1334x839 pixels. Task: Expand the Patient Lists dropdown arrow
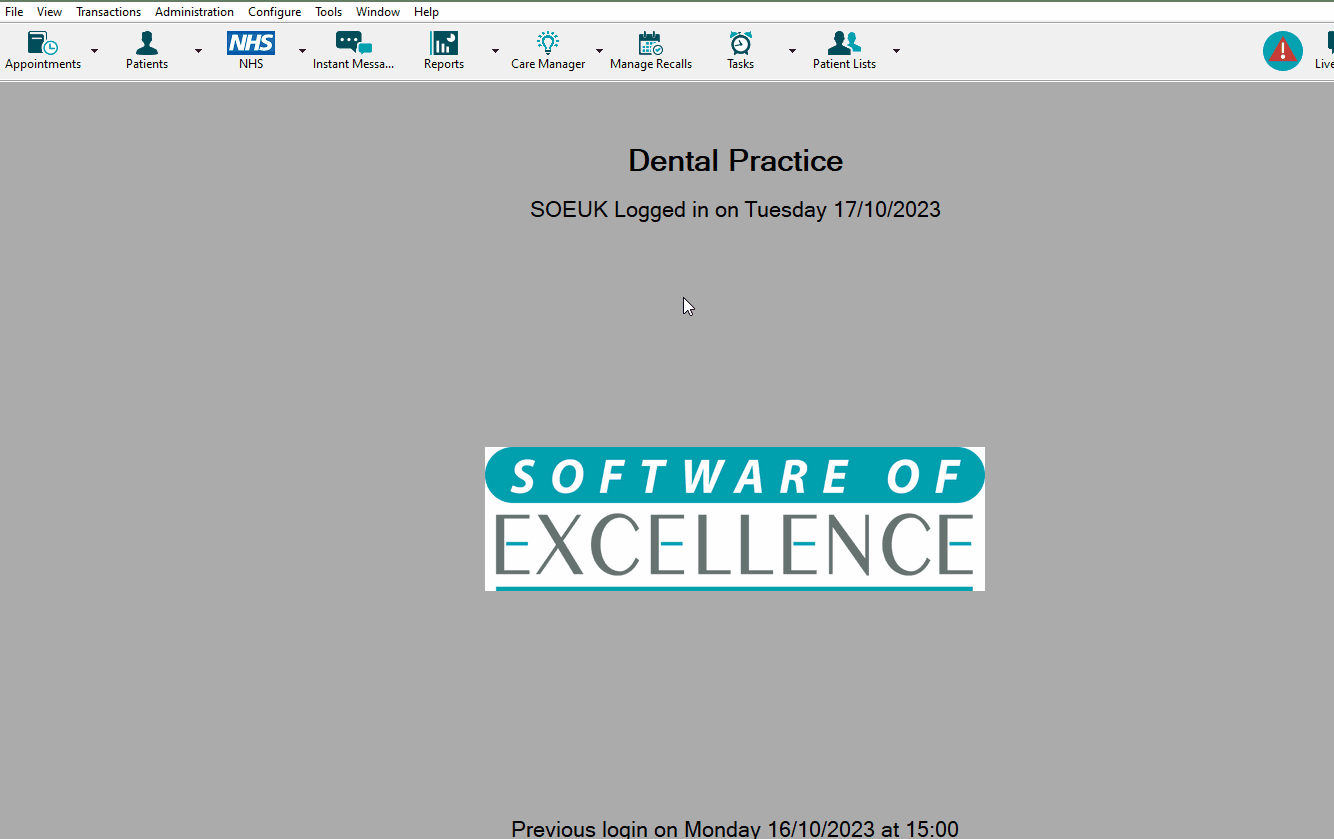click(896, 51)
